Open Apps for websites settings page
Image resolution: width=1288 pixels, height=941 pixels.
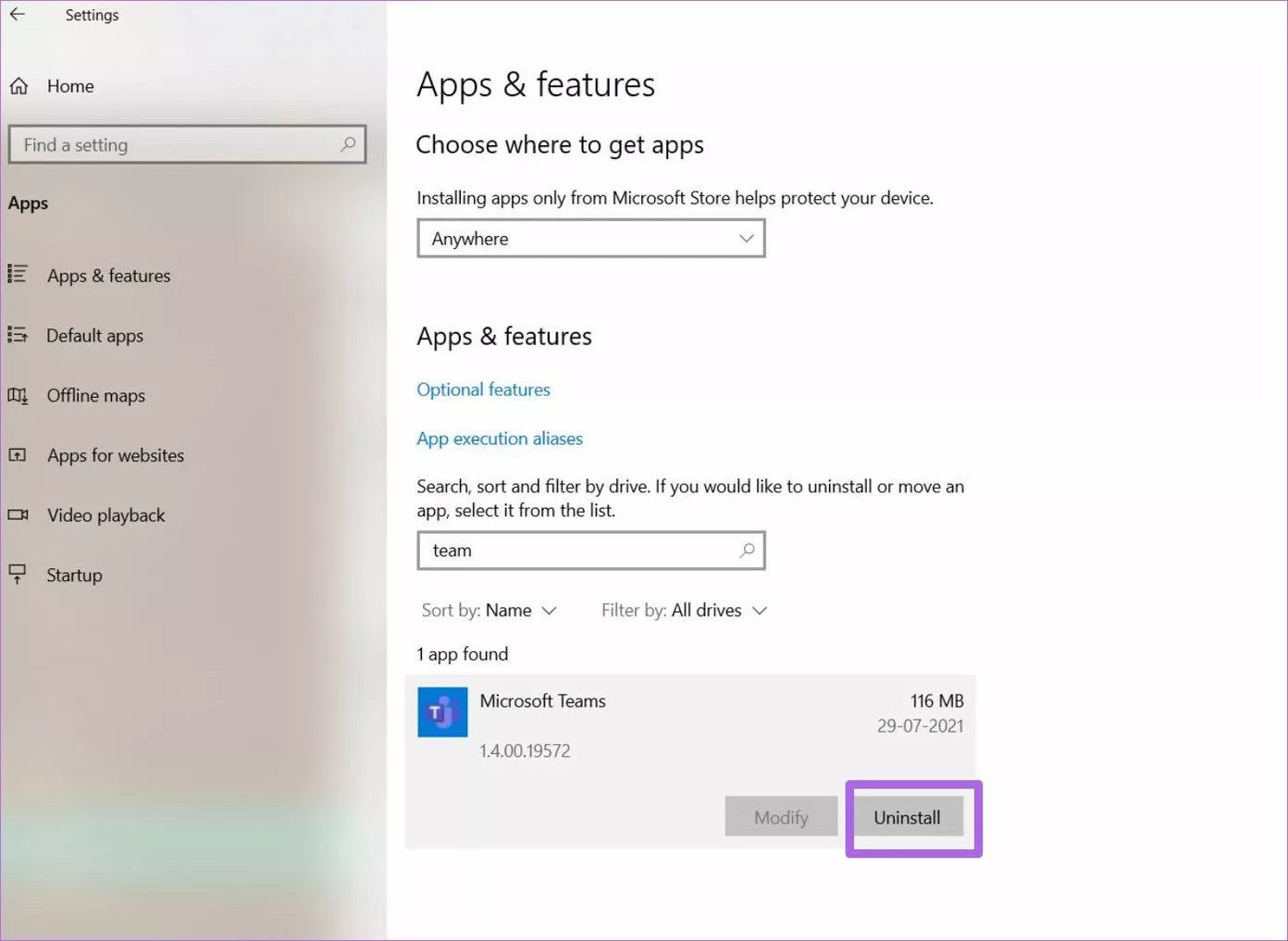tap(116, 455)
